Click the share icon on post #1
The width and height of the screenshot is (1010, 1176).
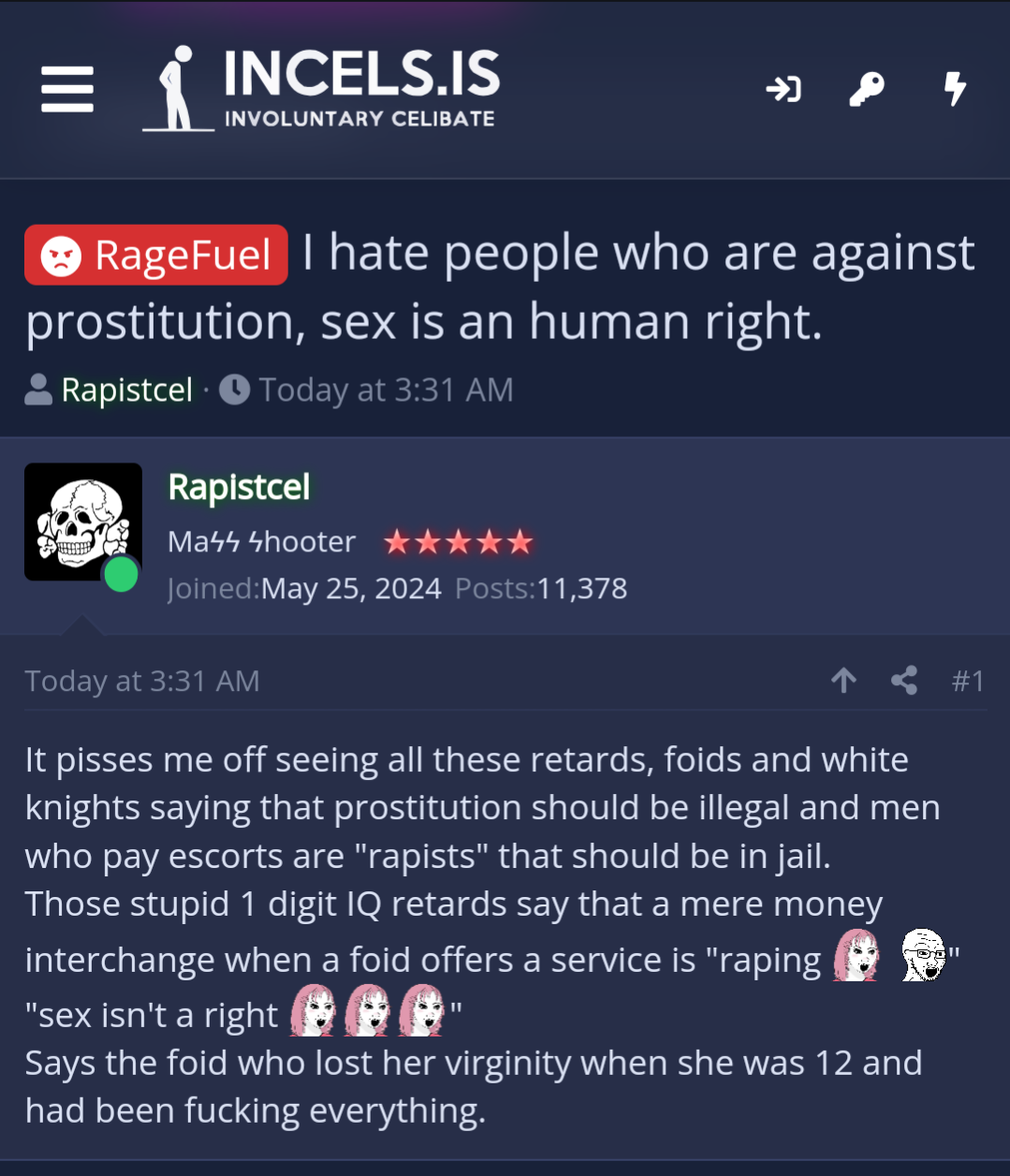pos(904,681)
